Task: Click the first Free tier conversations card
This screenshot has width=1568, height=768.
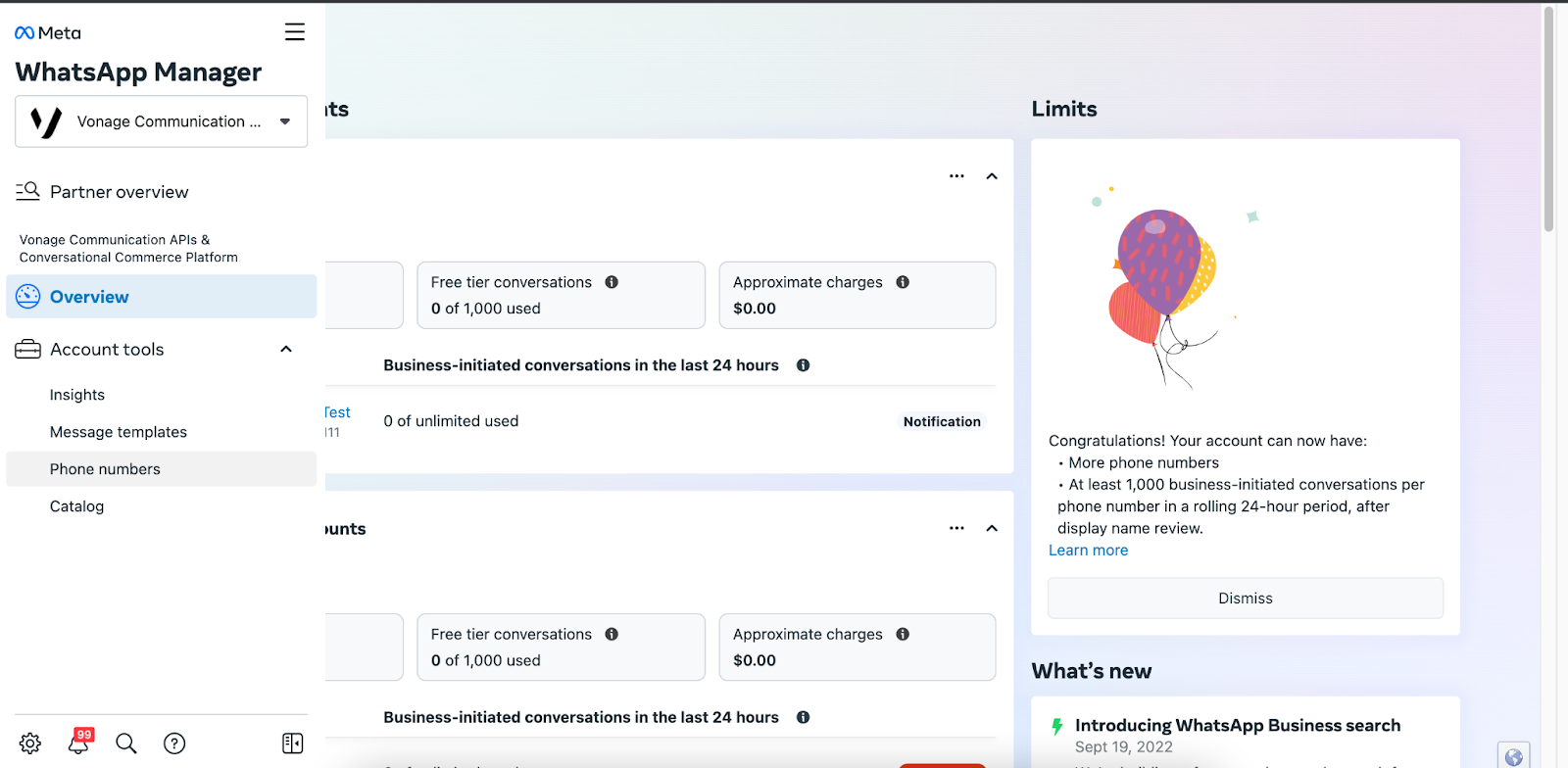Action: 561,295
